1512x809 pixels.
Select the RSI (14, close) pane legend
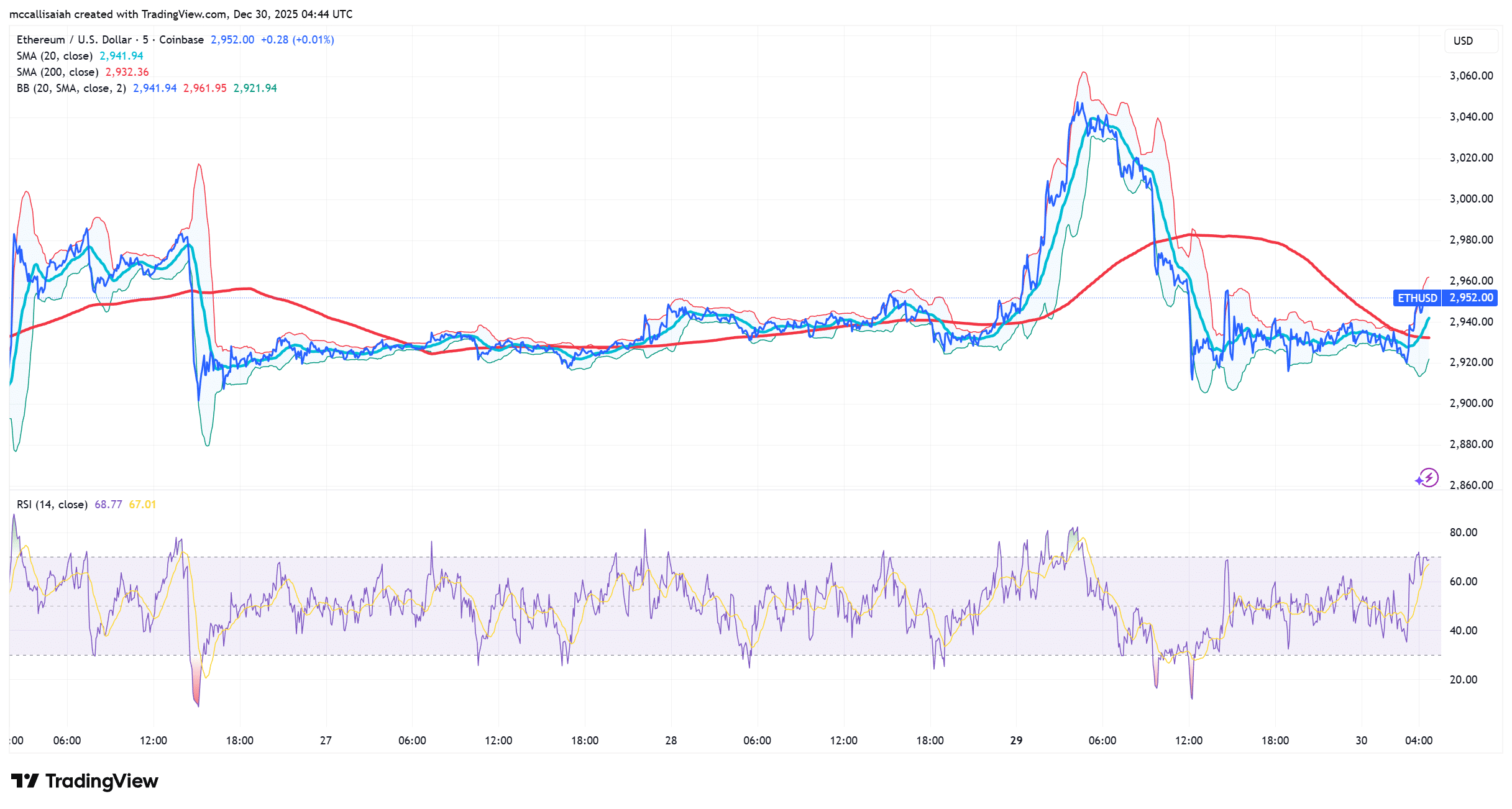(x=52, y=505)
